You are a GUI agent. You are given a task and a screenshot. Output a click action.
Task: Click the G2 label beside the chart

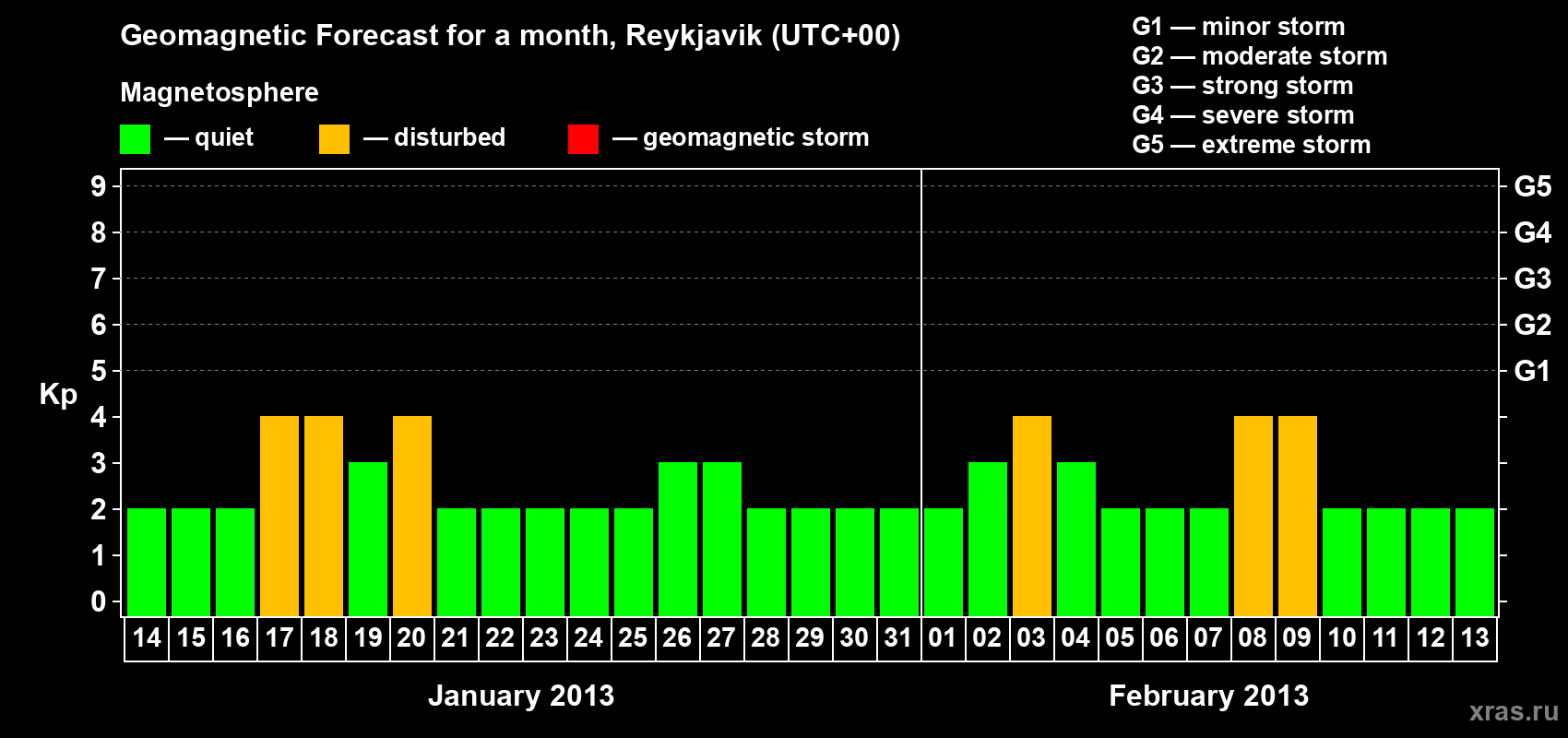click(1533, 325)
